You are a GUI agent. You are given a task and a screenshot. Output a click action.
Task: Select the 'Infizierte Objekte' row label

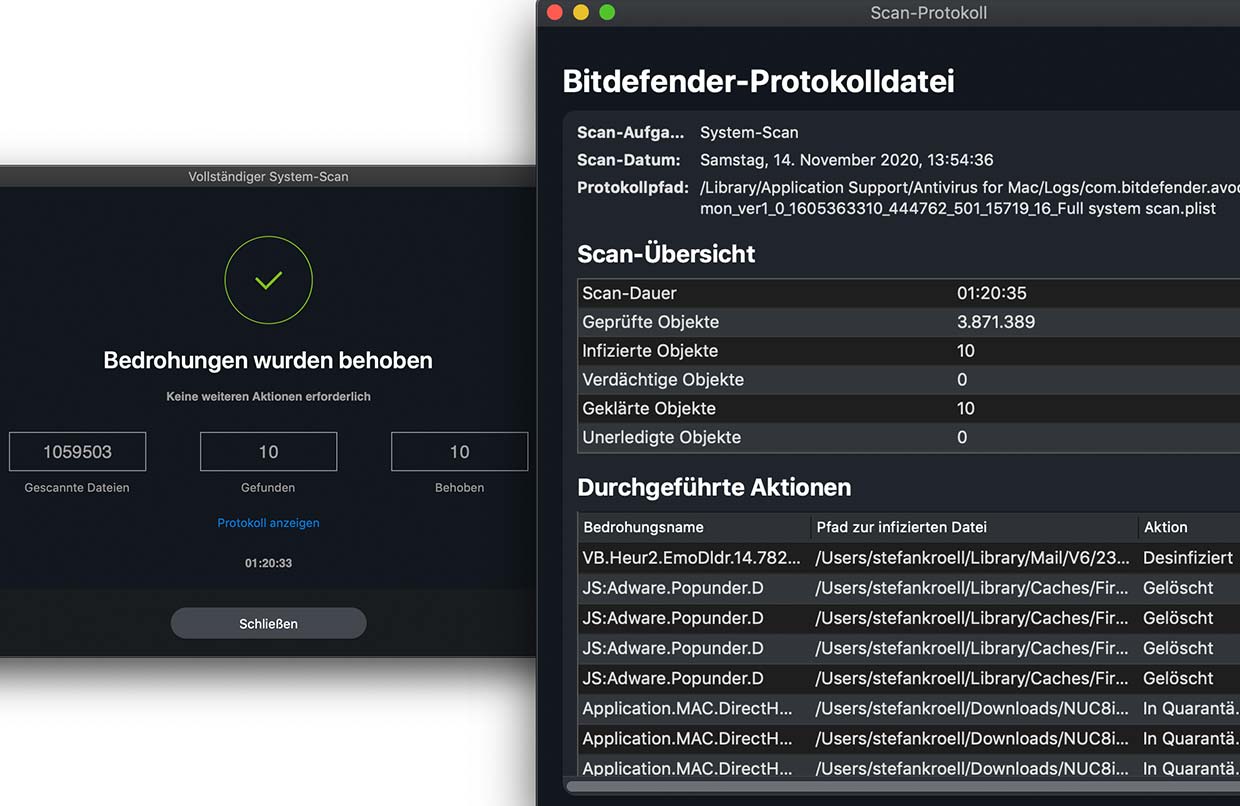(650, 351)
